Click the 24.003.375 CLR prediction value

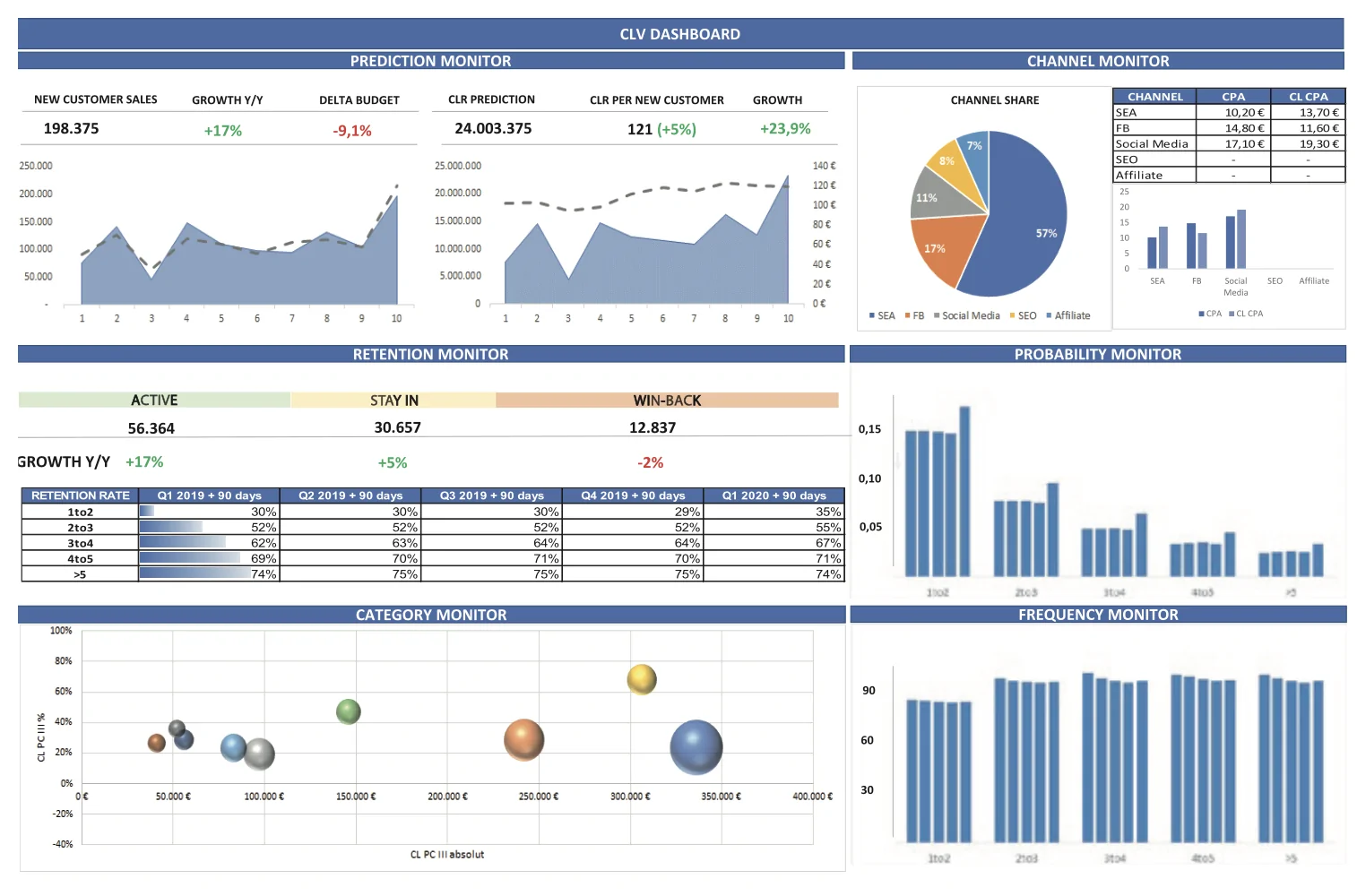pyautogui.click(x=493, y=128)
